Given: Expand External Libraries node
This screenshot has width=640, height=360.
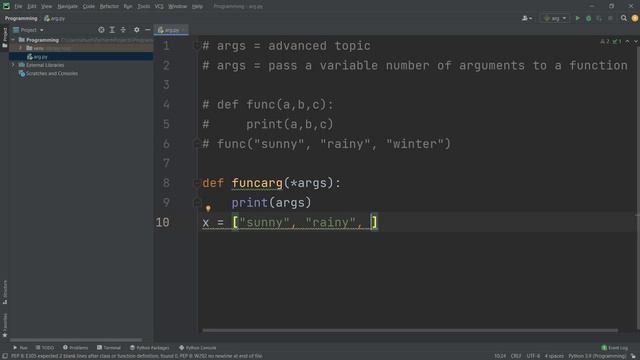Looking at the screenshot, I should click(13, 65).
